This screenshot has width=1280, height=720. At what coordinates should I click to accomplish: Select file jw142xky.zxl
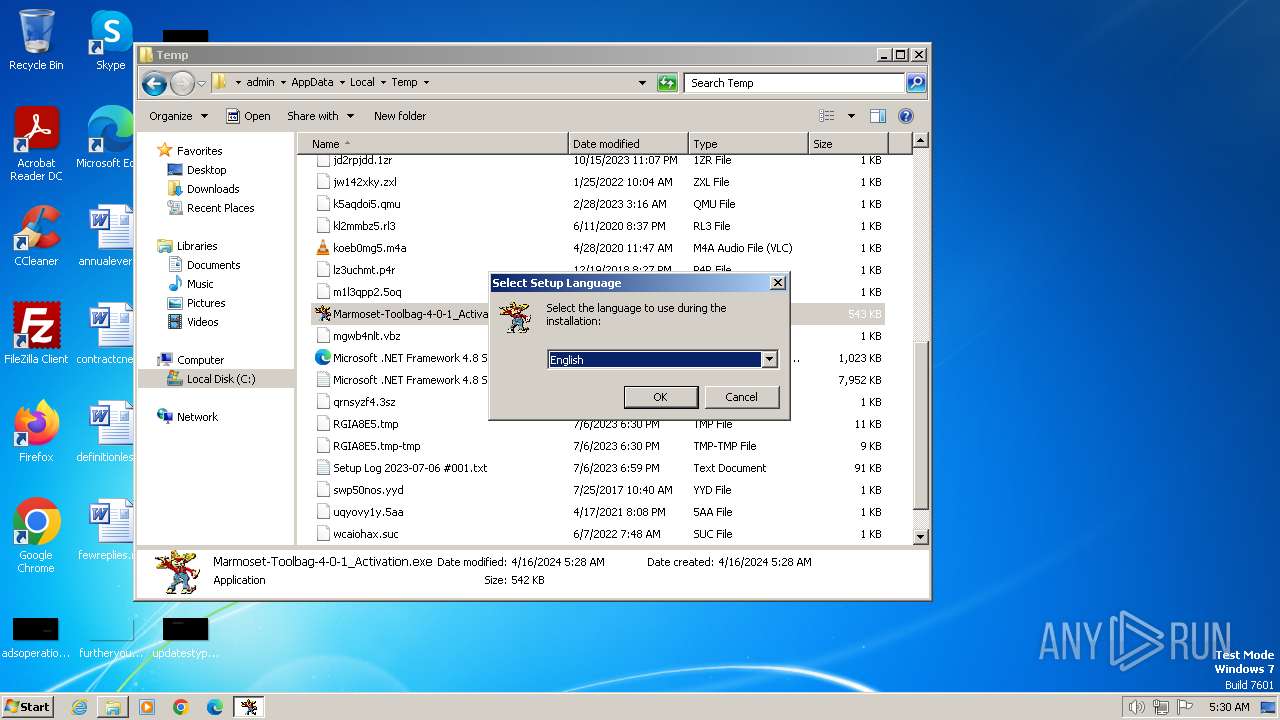point(364,182)
